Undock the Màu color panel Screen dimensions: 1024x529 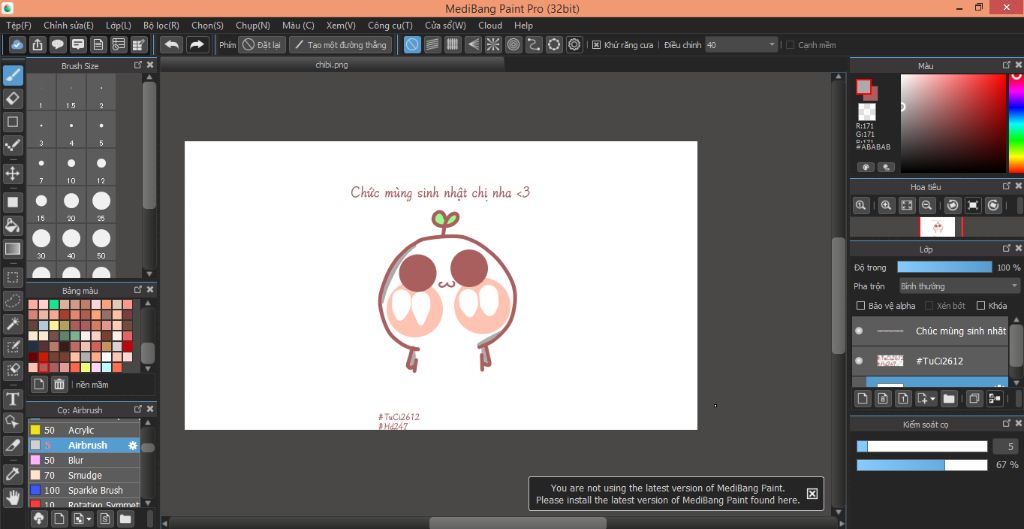(1006, 65)
